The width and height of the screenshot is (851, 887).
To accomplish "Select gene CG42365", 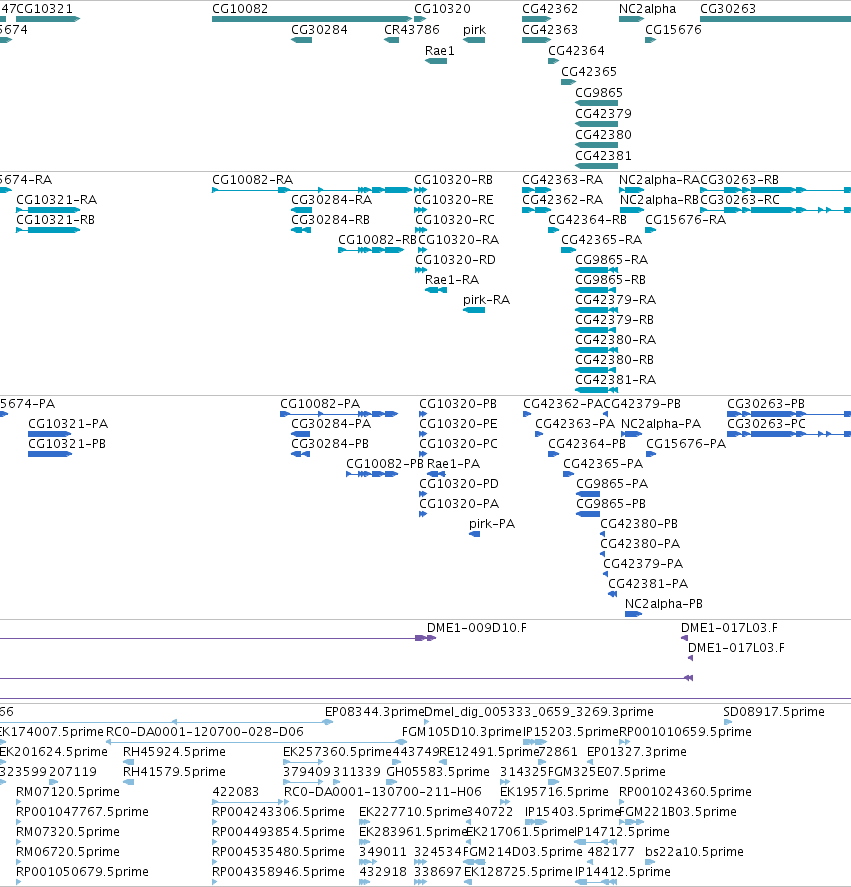I will 568,82.
